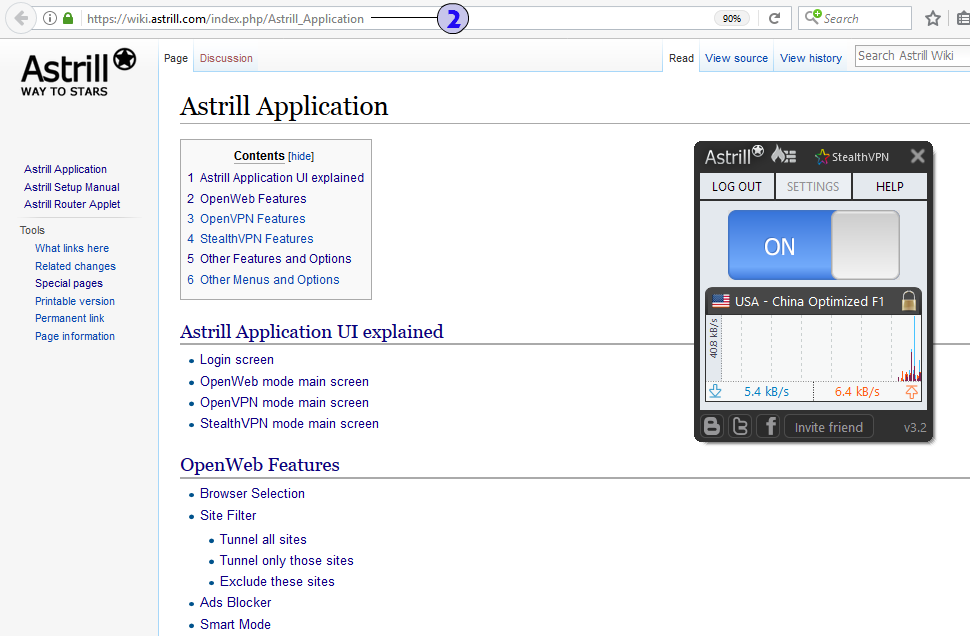
Task: Toggle the Astrill VPN ON switch
Action: pyautogui.click(x=813, y=246)
